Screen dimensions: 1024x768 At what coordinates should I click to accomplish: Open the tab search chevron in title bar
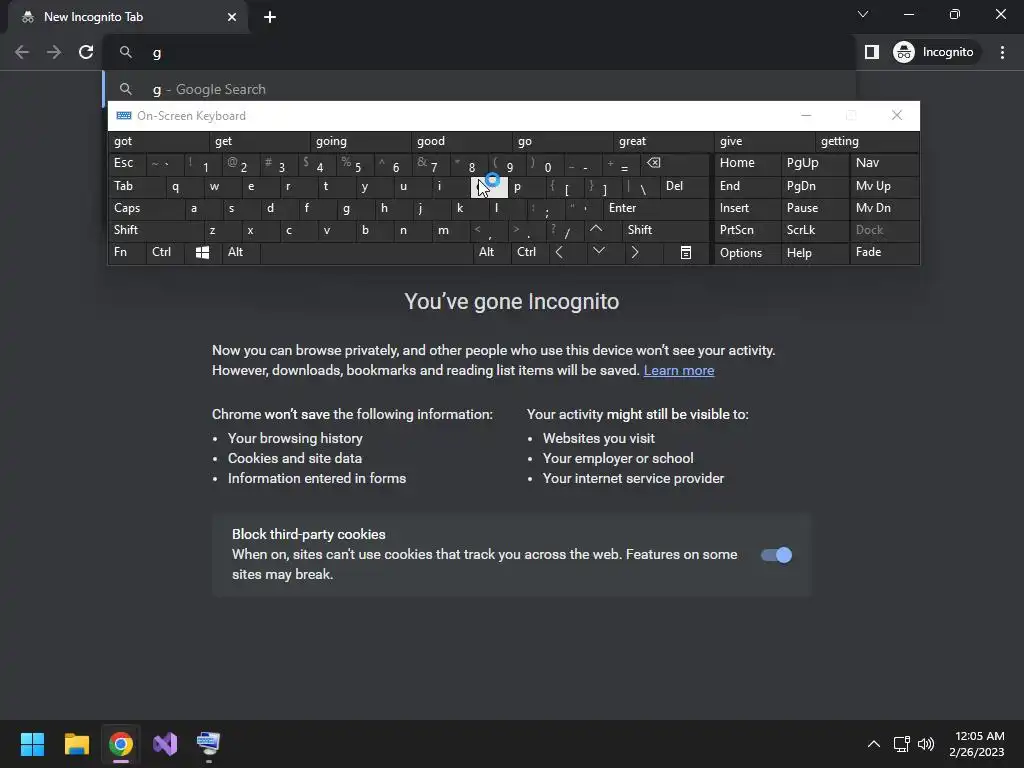(863, 14)
